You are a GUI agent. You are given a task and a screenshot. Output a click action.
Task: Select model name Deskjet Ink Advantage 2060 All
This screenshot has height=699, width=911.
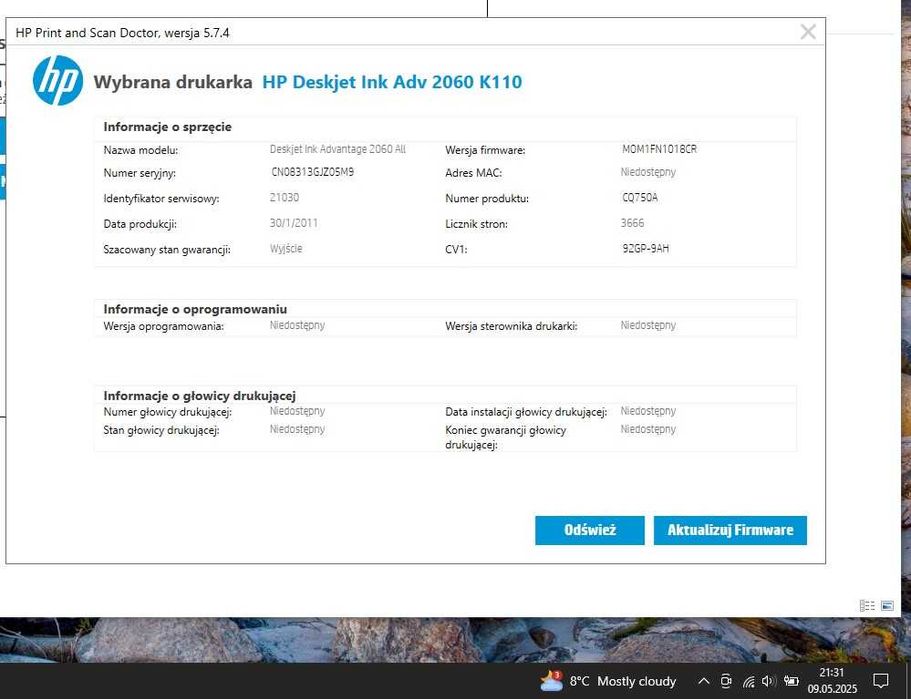pos(338,149)
